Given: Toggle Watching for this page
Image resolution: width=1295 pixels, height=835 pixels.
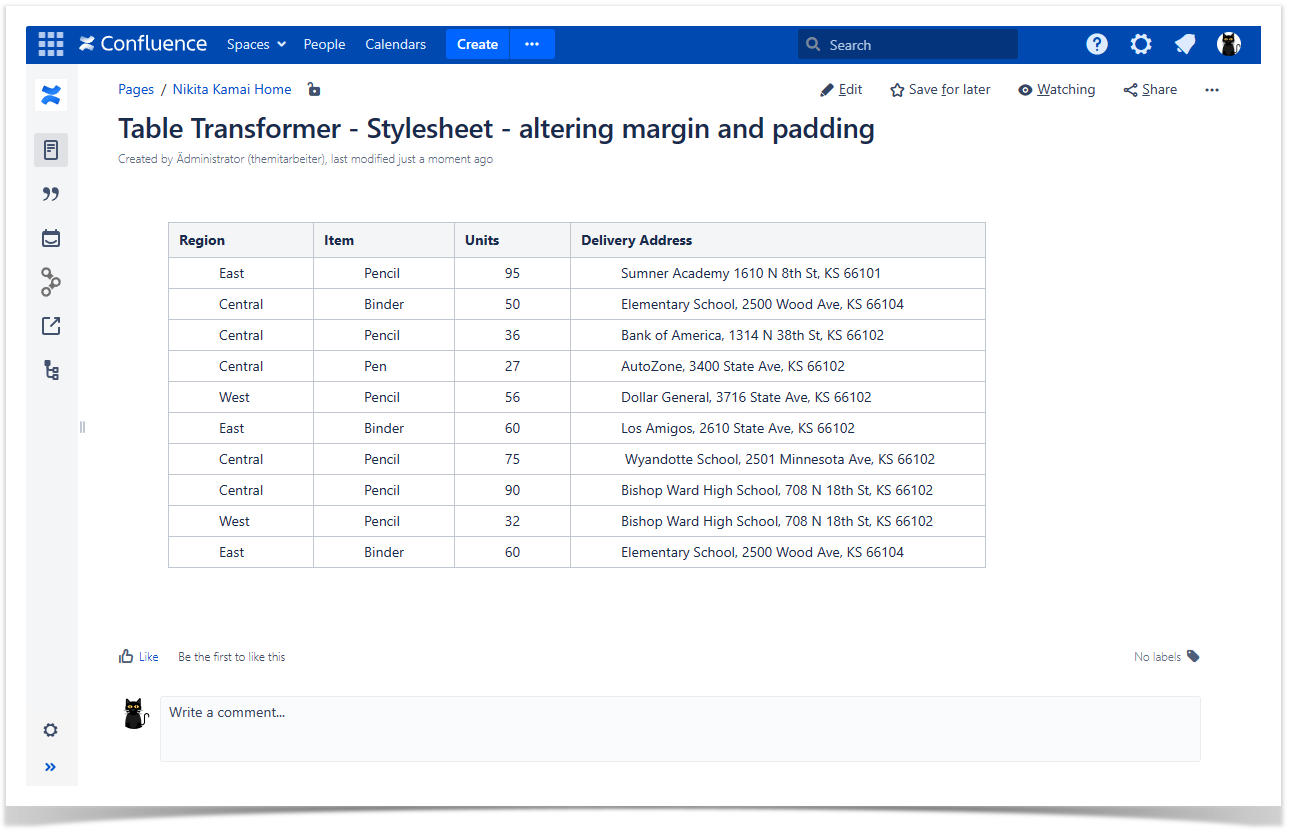Looking at the screenshot, I should [x=1056, y=90].
